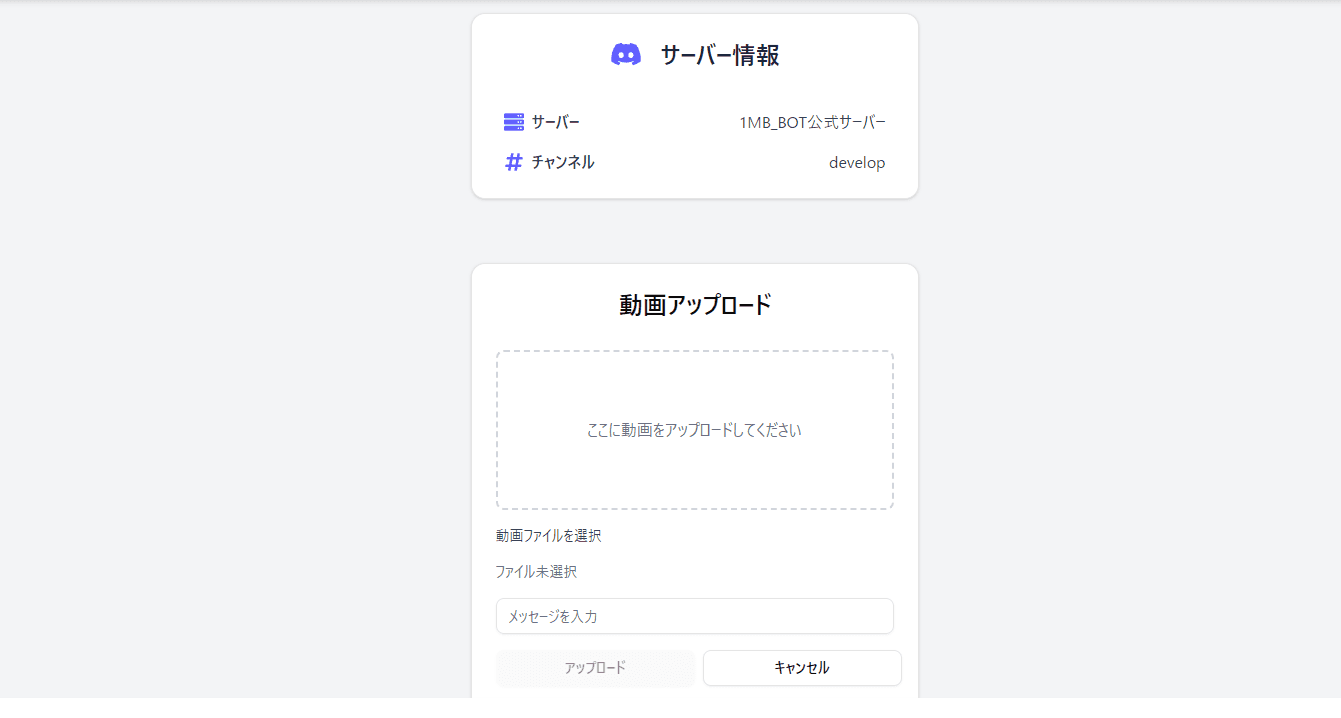Click the channel hashtag icon
The height and width of the screenshot is (718, 1341).
pyautogui.click(x=512, y=161)
